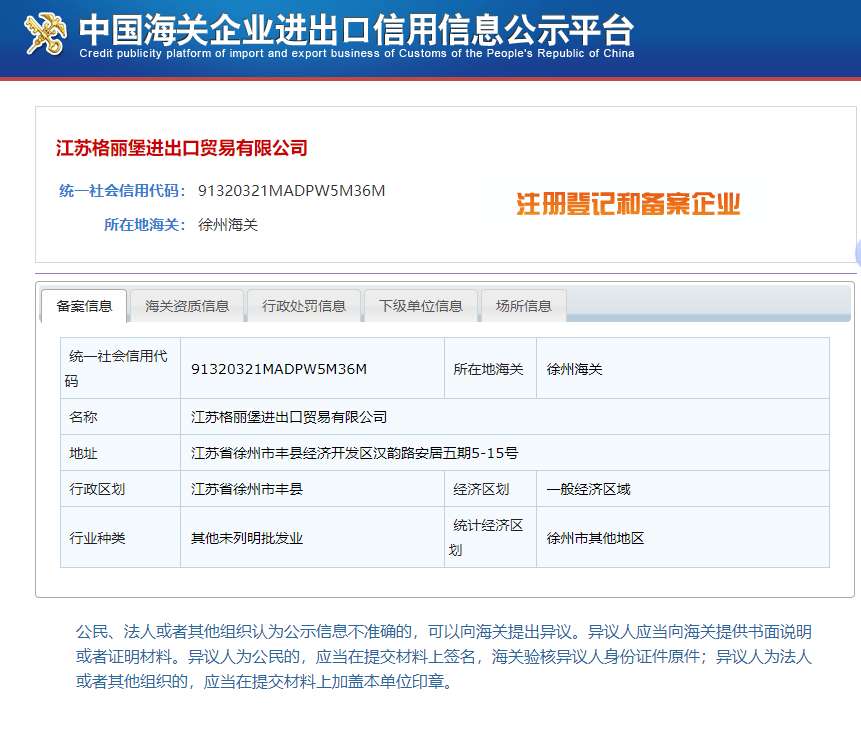Click the 名称 row label
The height and width of the screenshot is (730, 861).
click(x=83, y=417)
